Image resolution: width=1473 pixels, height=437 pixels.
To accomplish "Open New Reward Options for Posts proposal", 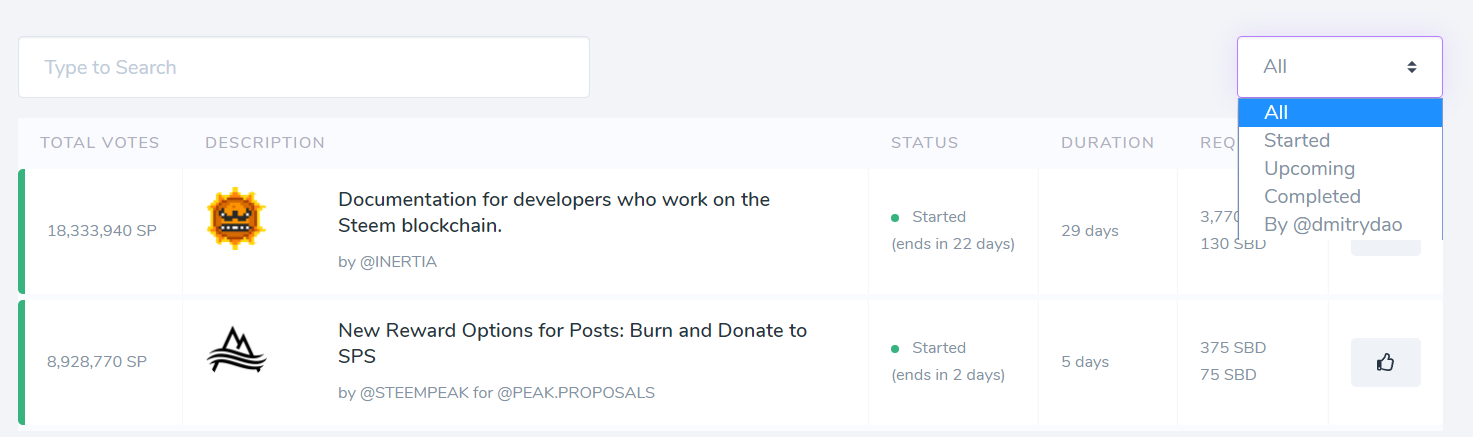I will point(572,343).
